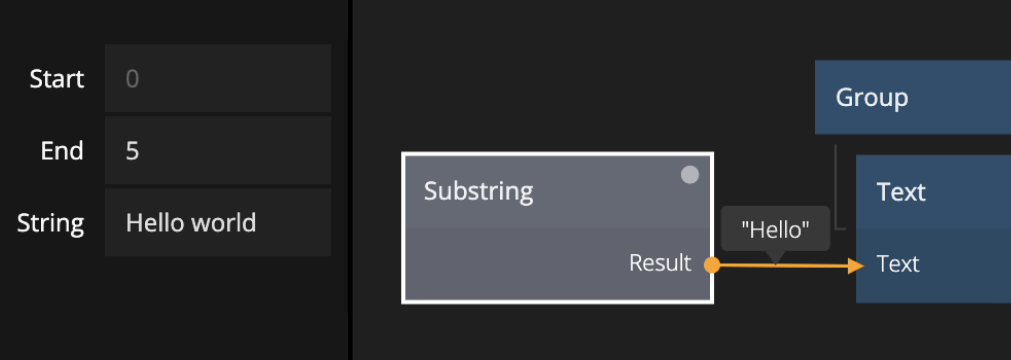Click the orange arrowhead entering Text node

pos(856,265)
